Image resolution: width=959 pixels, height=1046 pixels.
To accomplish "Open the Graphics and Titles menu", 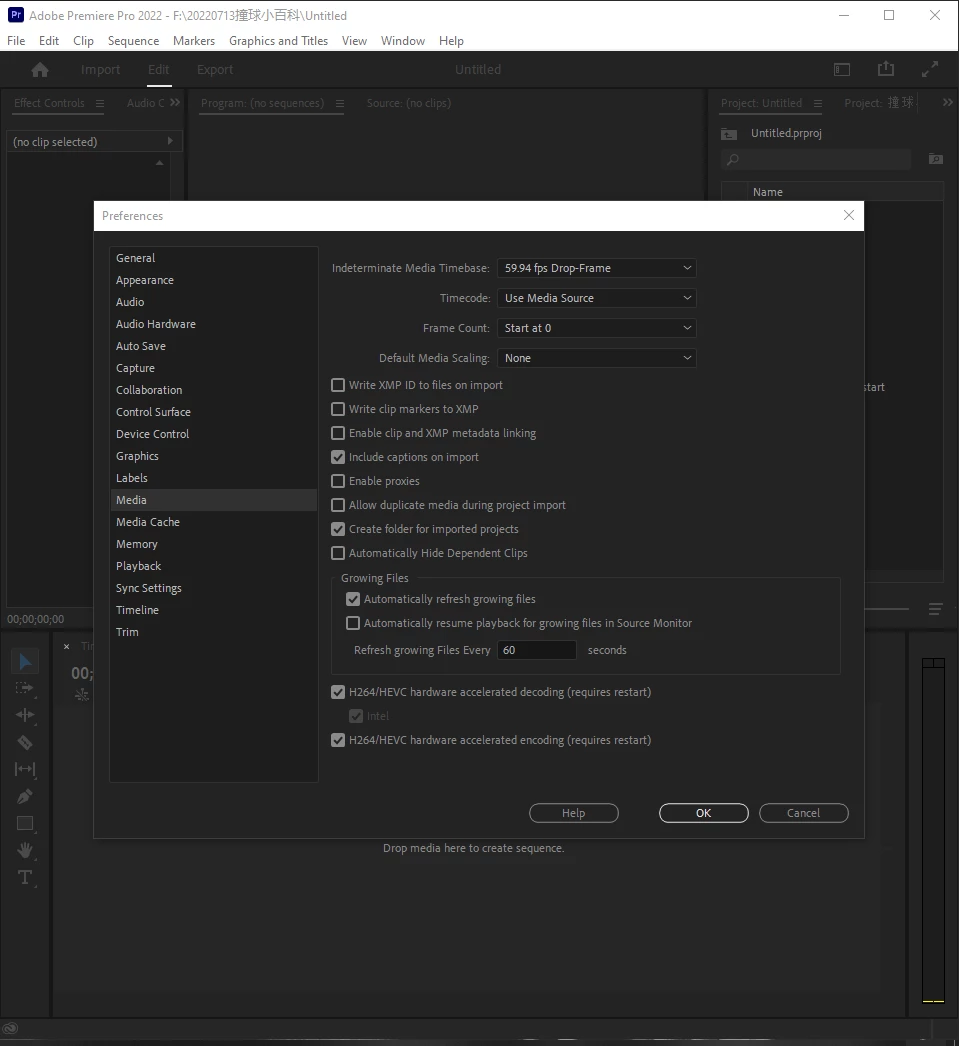I will tap(278, 41).
